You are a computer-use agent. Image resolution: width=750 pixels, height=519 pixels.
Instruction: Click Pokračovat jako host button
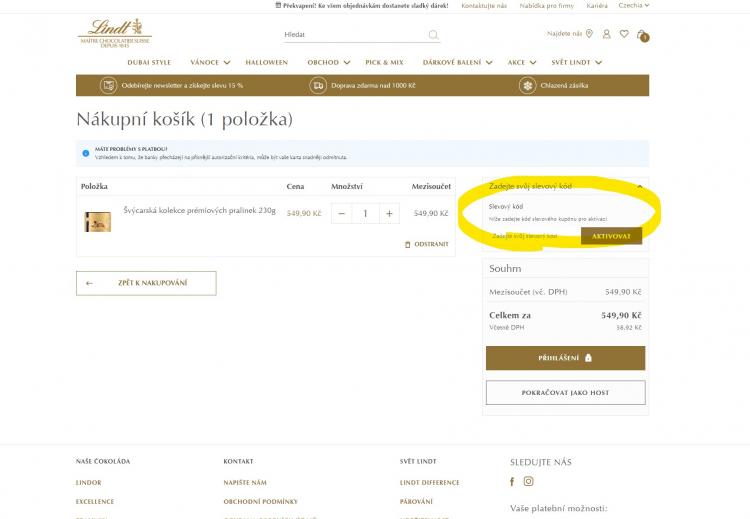point(565,393)
